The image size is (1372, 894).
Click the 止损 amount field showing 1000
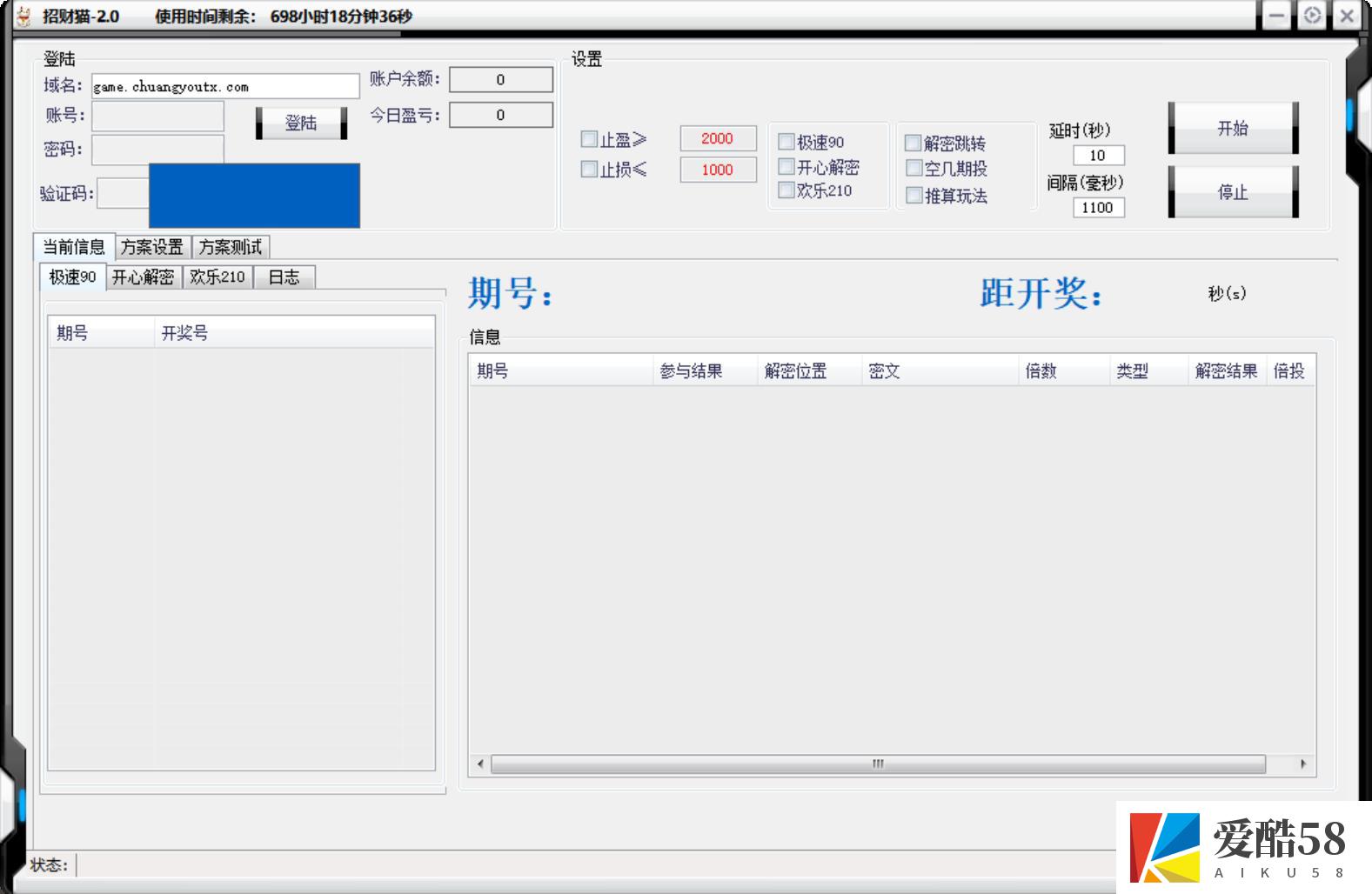point(718,170)
